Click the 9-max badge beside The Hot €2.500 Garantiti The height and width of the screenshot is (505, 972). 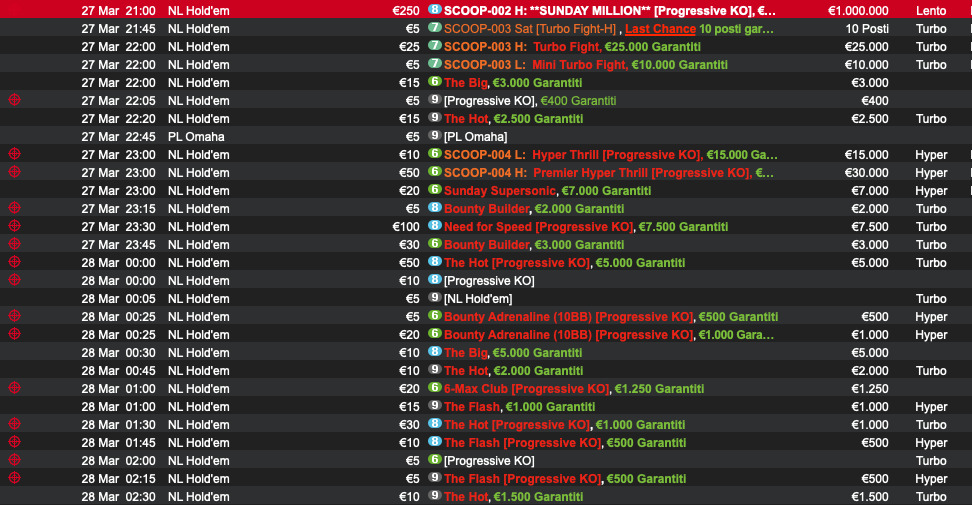pos(435,118)
